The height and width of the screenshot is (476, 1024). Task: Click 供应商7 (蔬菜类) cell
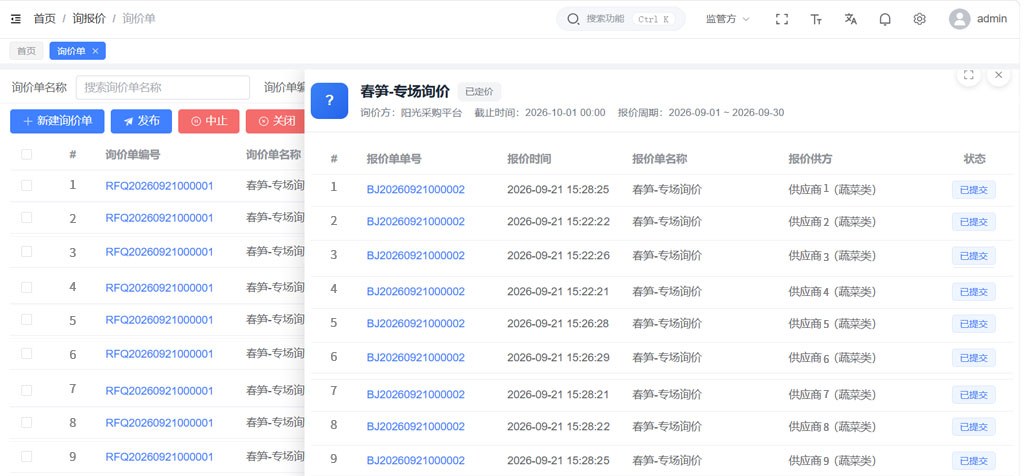pyautogui.click(x=832, y=394)
